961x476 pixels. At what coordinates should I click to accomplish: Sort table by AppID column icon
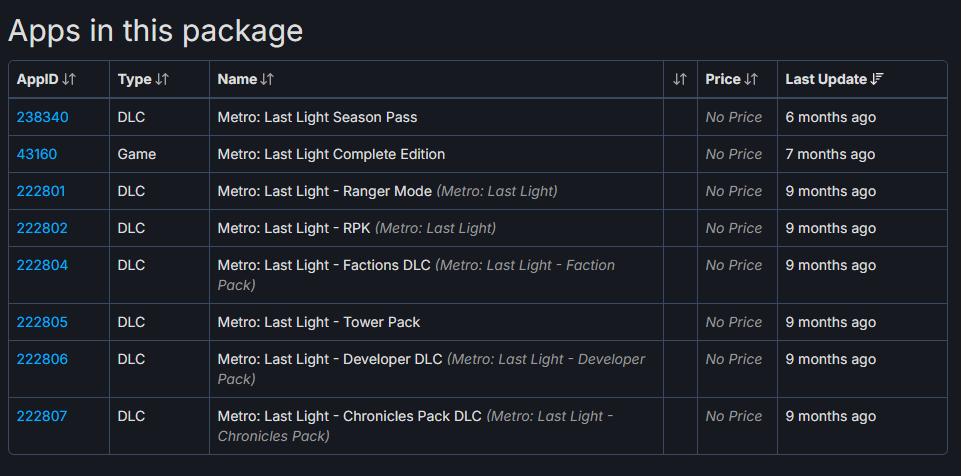(x=69, y=79)
